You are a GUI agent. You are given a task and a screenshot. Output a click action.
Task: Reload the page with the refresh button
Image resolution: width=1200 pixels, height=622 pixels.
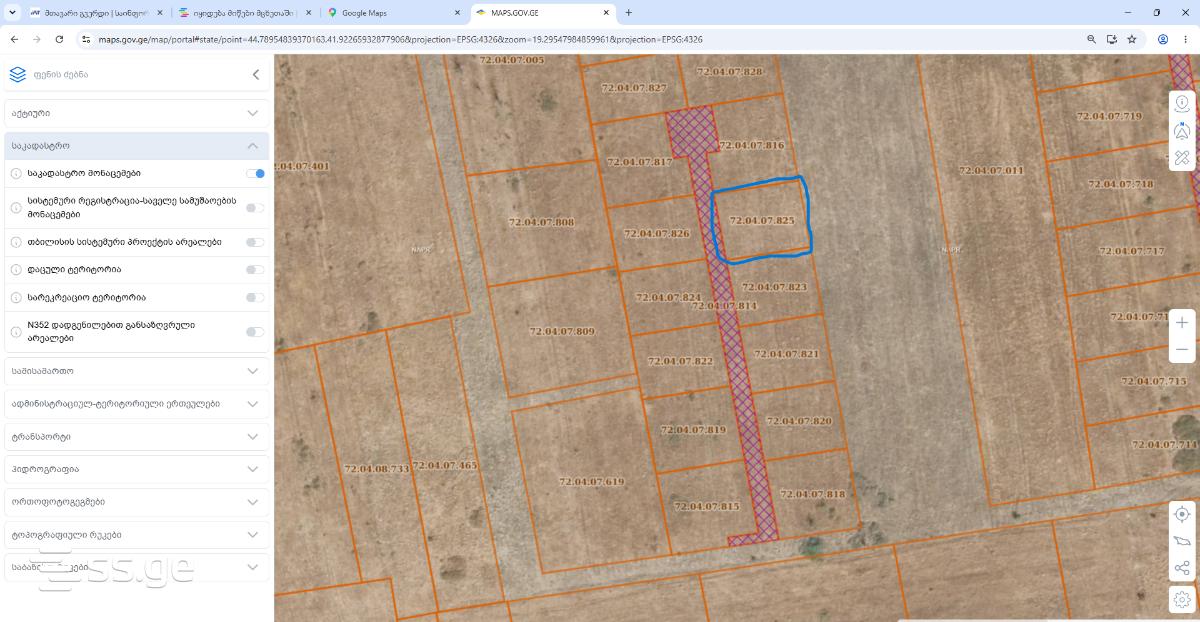[x=59, y=39]
